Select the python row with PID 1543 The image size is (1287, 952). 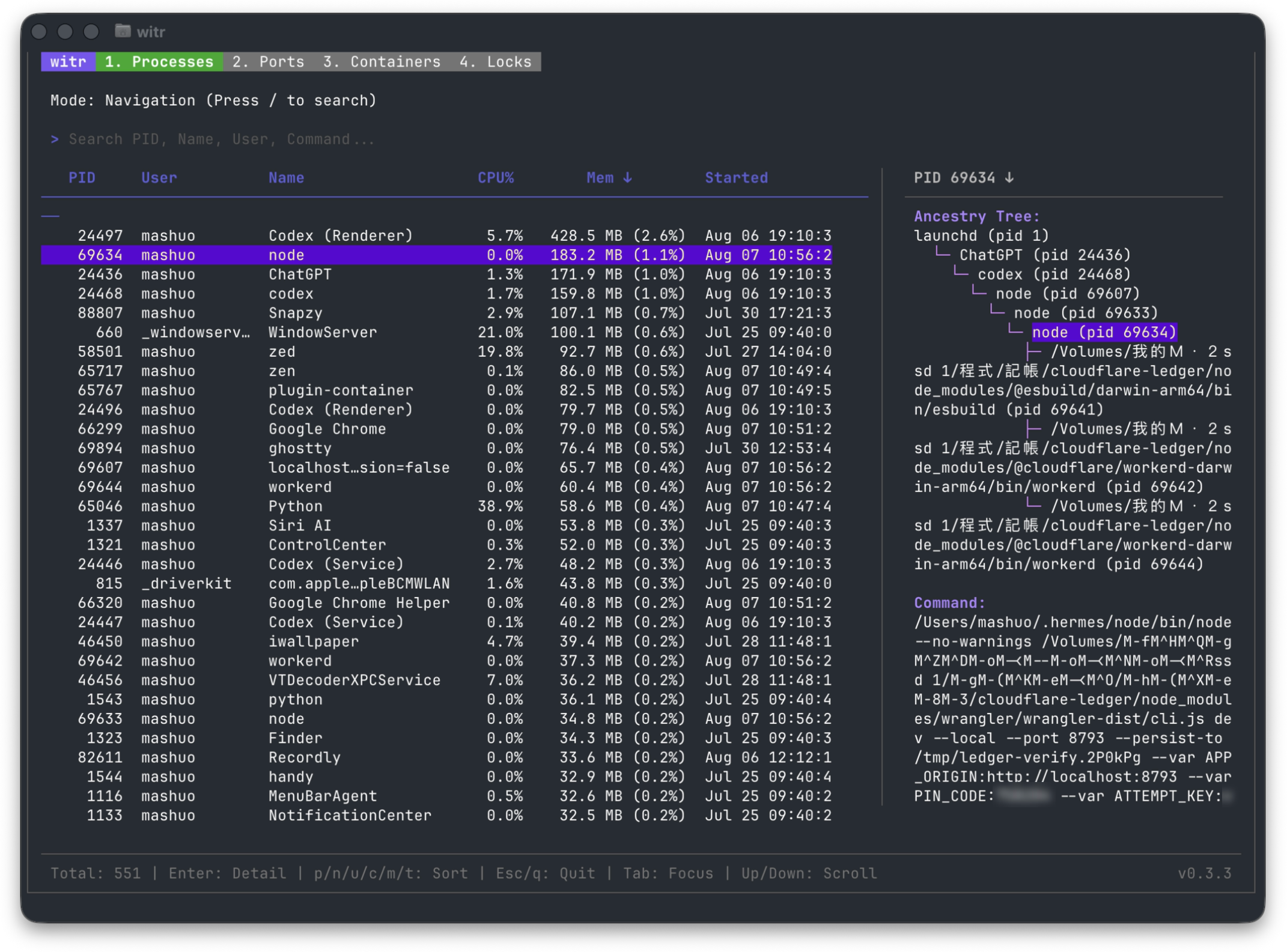[x=436, y=700]
